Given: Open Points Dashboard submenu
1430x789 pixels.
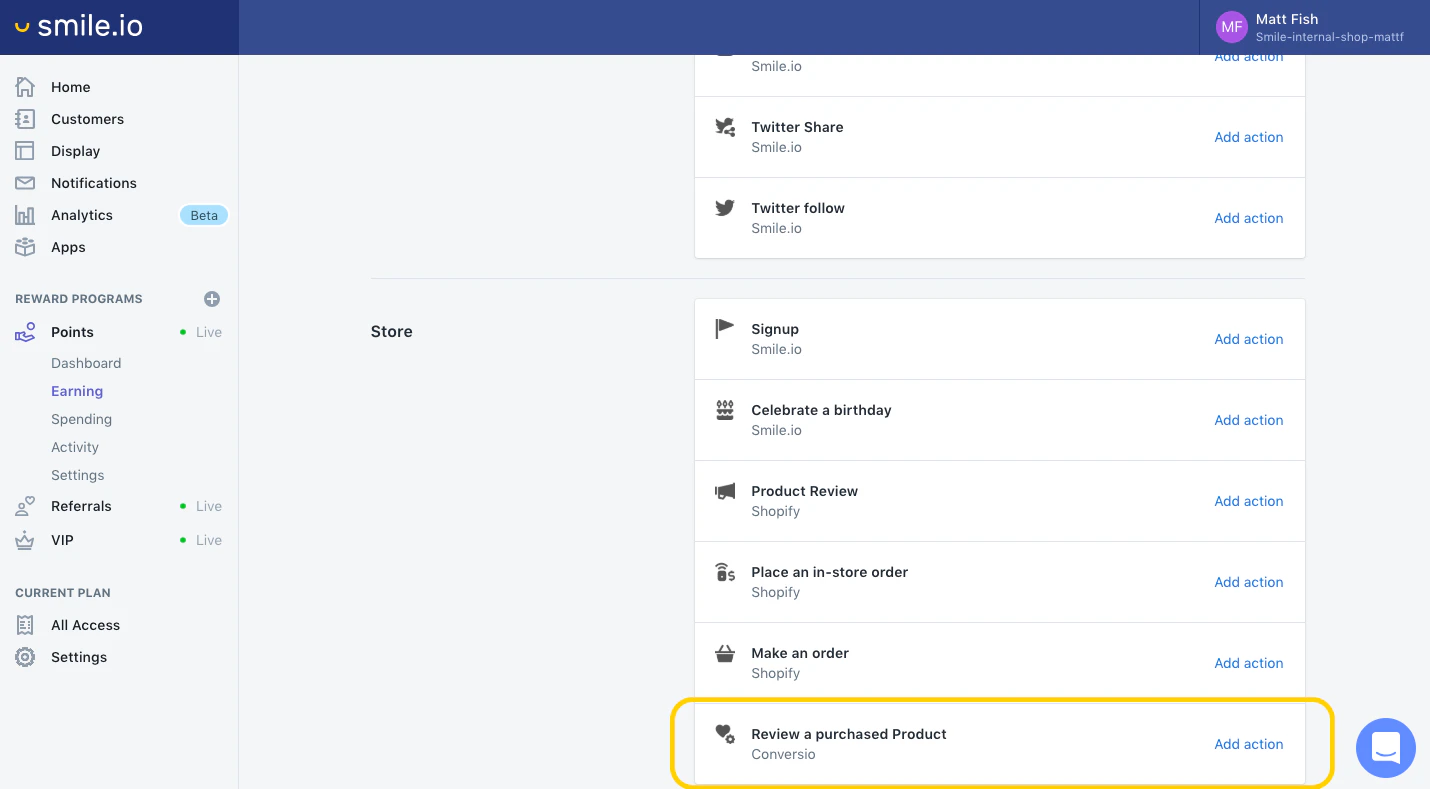Looking at the screenshot, I should [x=86, y=363].
